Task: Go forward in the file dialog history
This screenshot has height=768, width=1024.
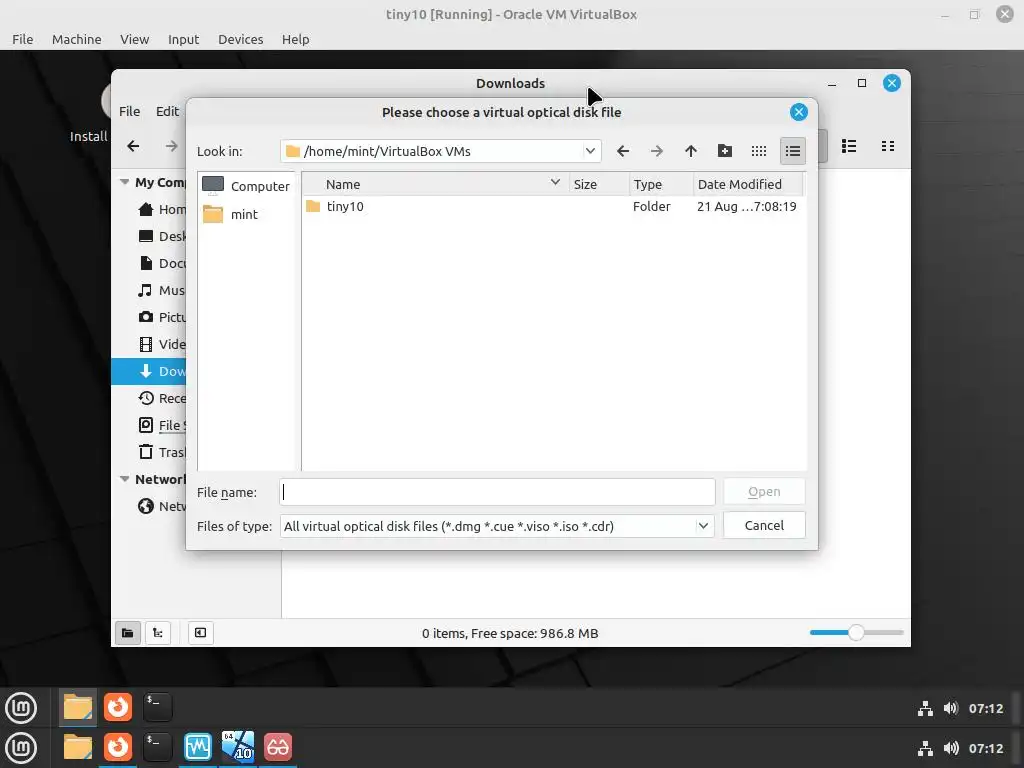Action: (x=656, y=152)
